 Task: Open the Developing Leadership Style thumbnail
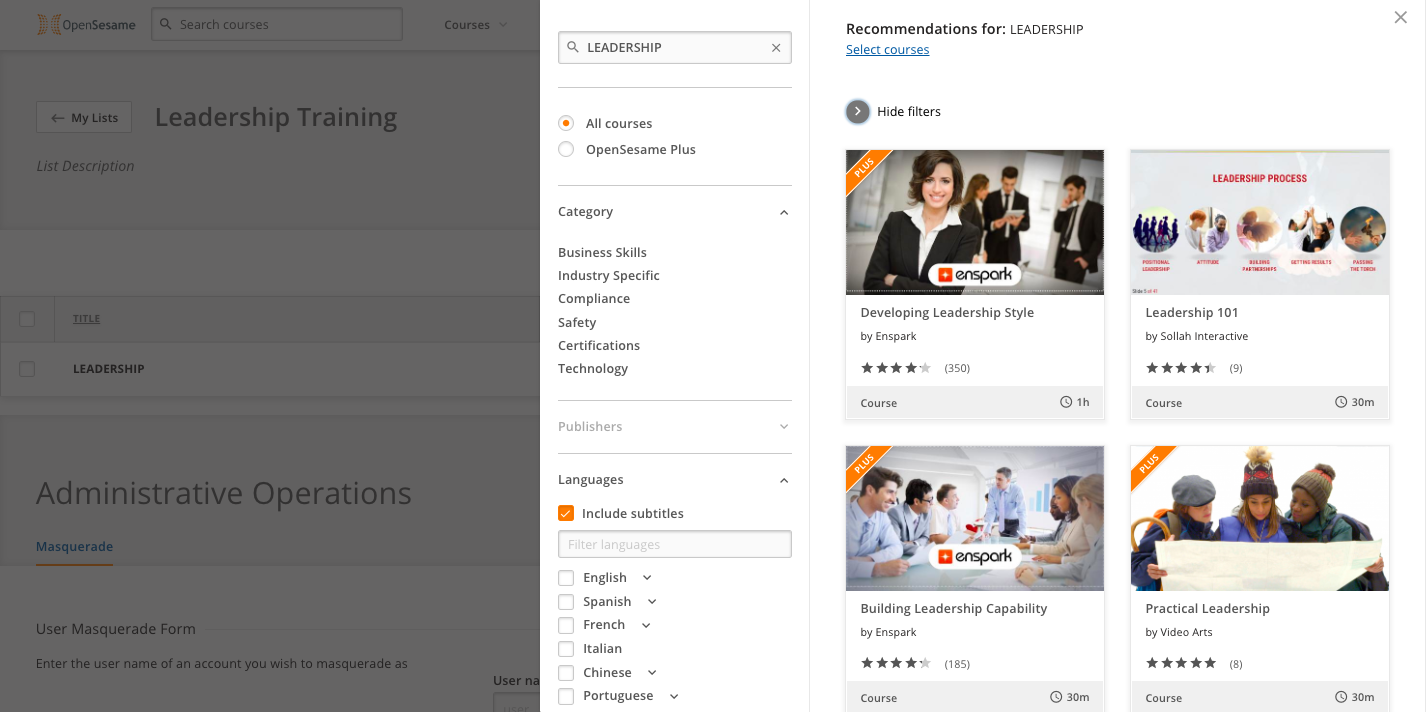click(975, 222)
